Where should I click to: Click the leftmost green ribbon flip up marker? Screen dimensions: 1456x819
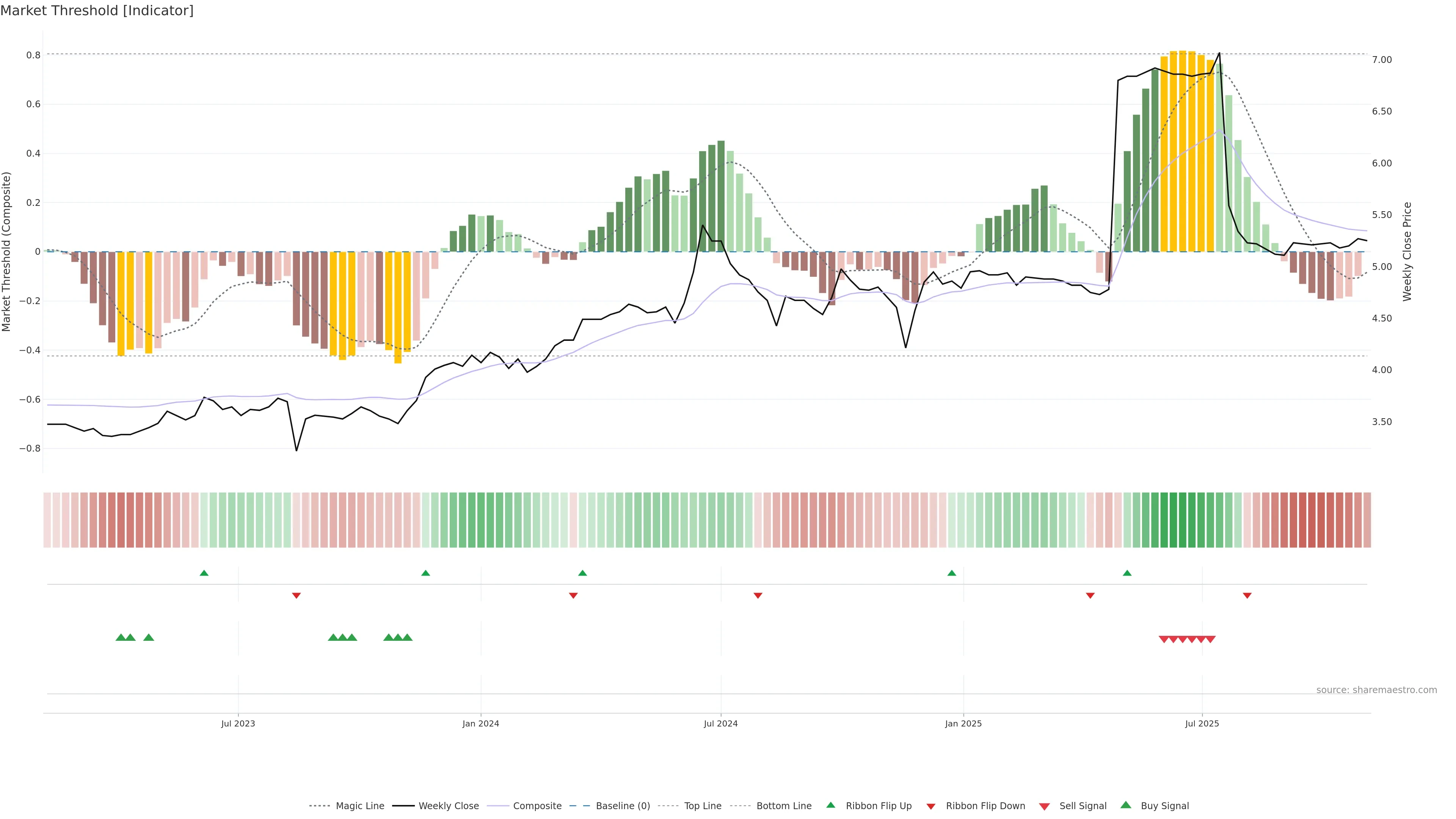click(204, 573)
